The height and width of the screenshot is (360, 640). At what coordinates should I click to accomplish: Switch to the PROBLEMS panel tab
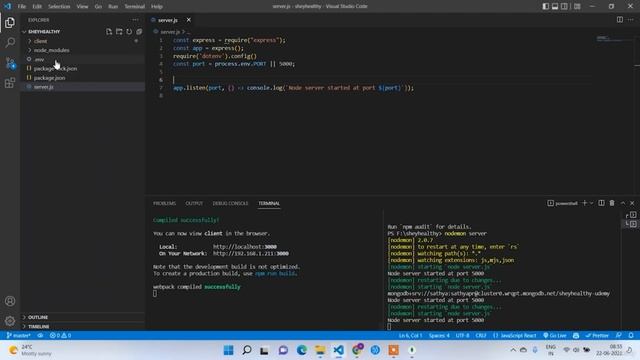[164, 203]
